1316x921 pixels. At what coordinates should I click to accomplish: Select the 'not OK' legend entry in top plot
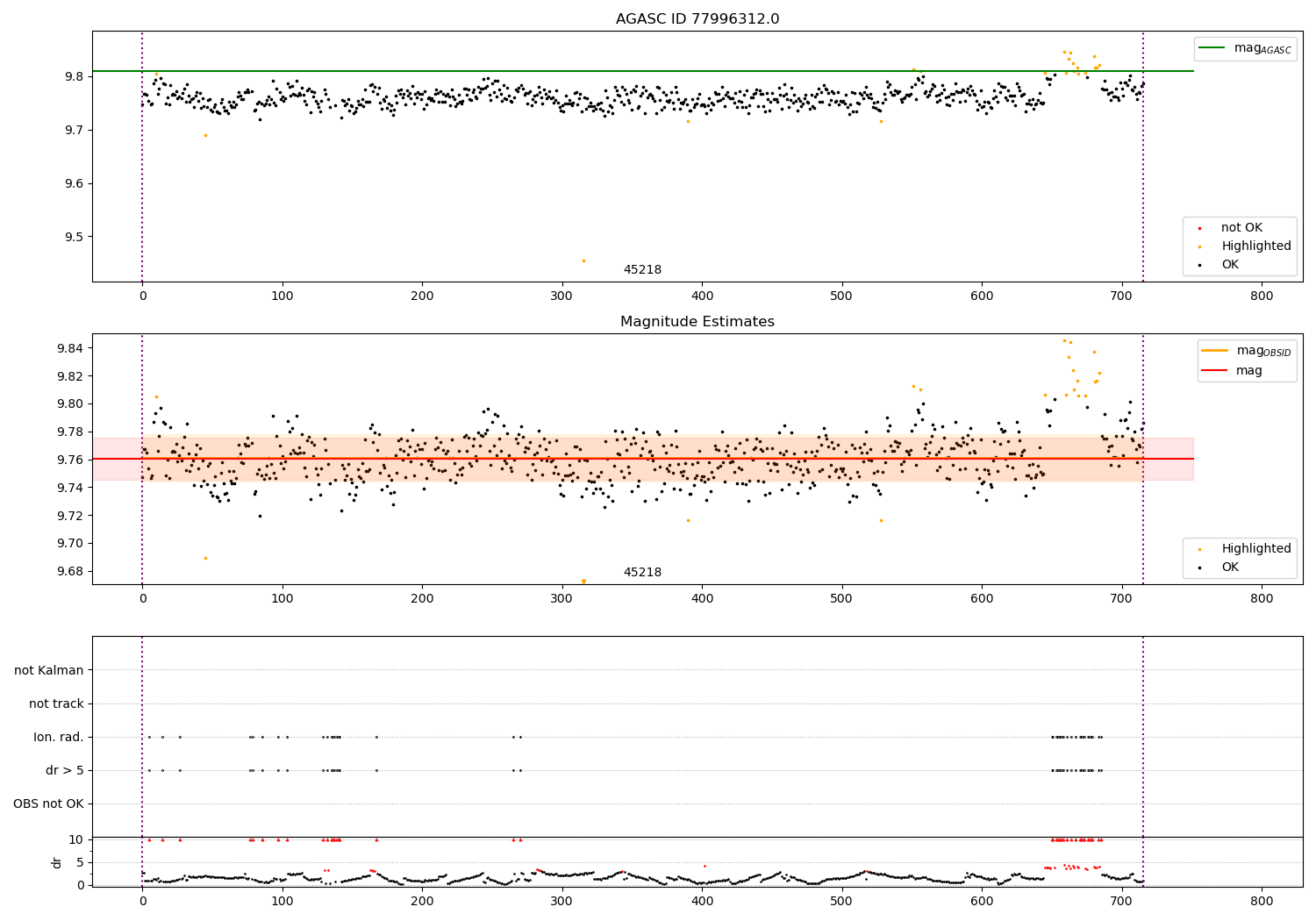1241,228
